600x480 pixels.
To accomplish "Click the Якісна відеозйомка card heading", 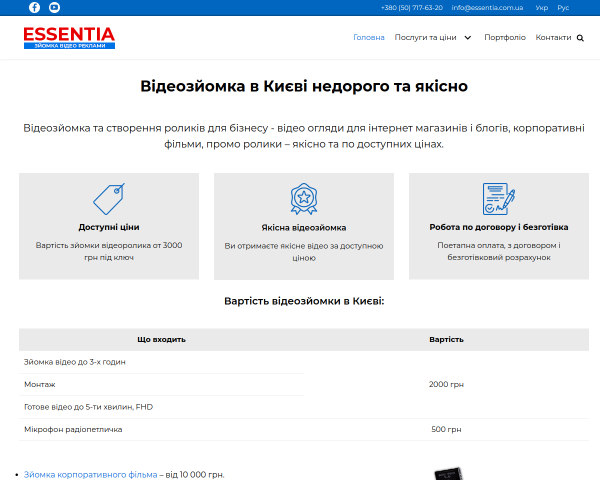I will [x=304, y=228].
